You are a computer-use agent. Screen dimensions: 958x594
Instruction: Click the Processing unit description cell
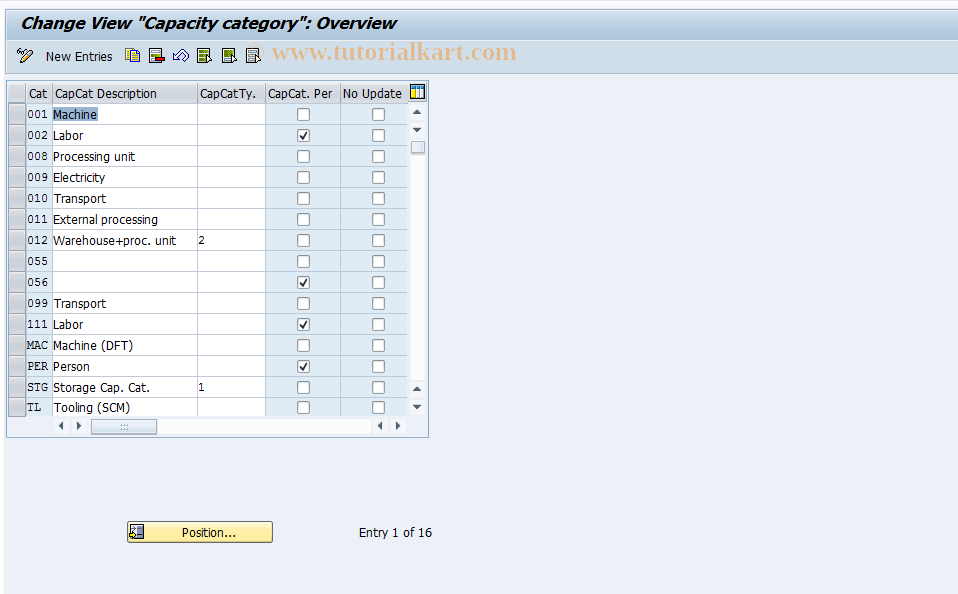pos(125,156)
